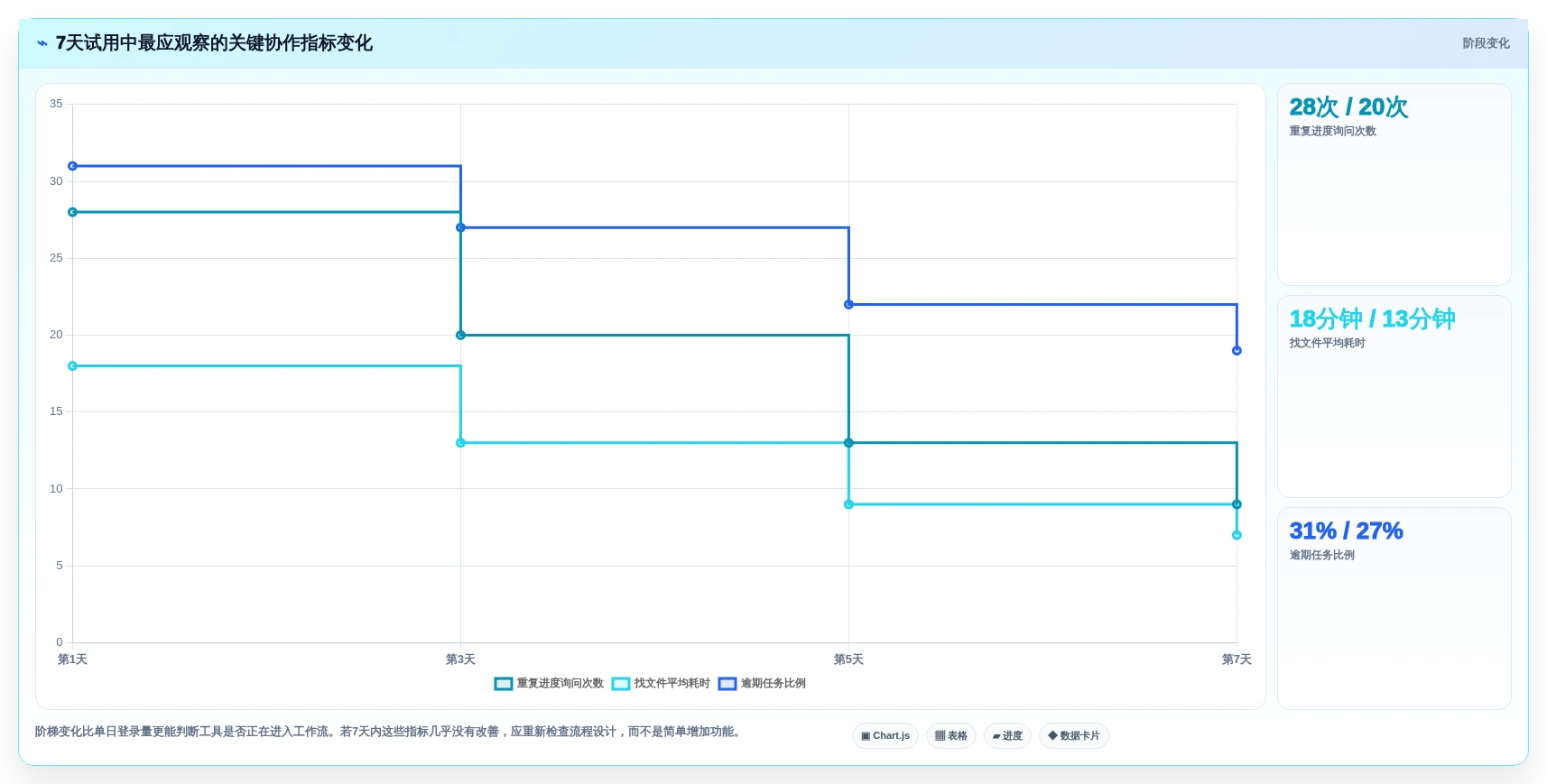This screenshot has width=1547, height=784.
Task: Click the 第1天 x-axis label
Action: coord(73,659)
